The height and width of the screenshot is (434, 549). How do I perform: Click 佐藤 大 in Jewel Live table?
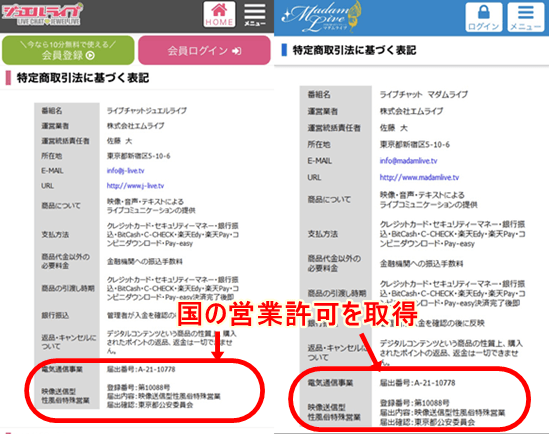[x=119, y=141]
